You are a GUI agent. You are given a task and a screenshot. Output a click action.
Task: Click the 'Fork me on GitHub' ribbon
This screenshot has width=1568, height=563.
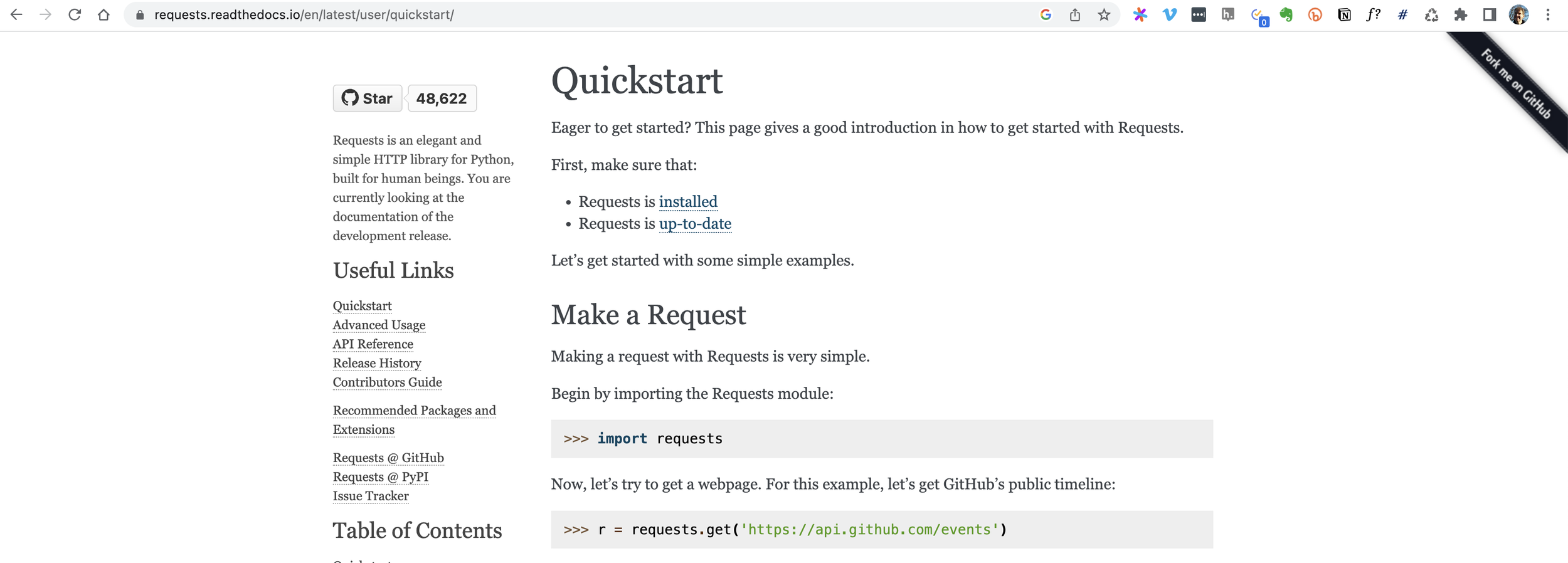pyautogui.click(x=1517, y=84)
